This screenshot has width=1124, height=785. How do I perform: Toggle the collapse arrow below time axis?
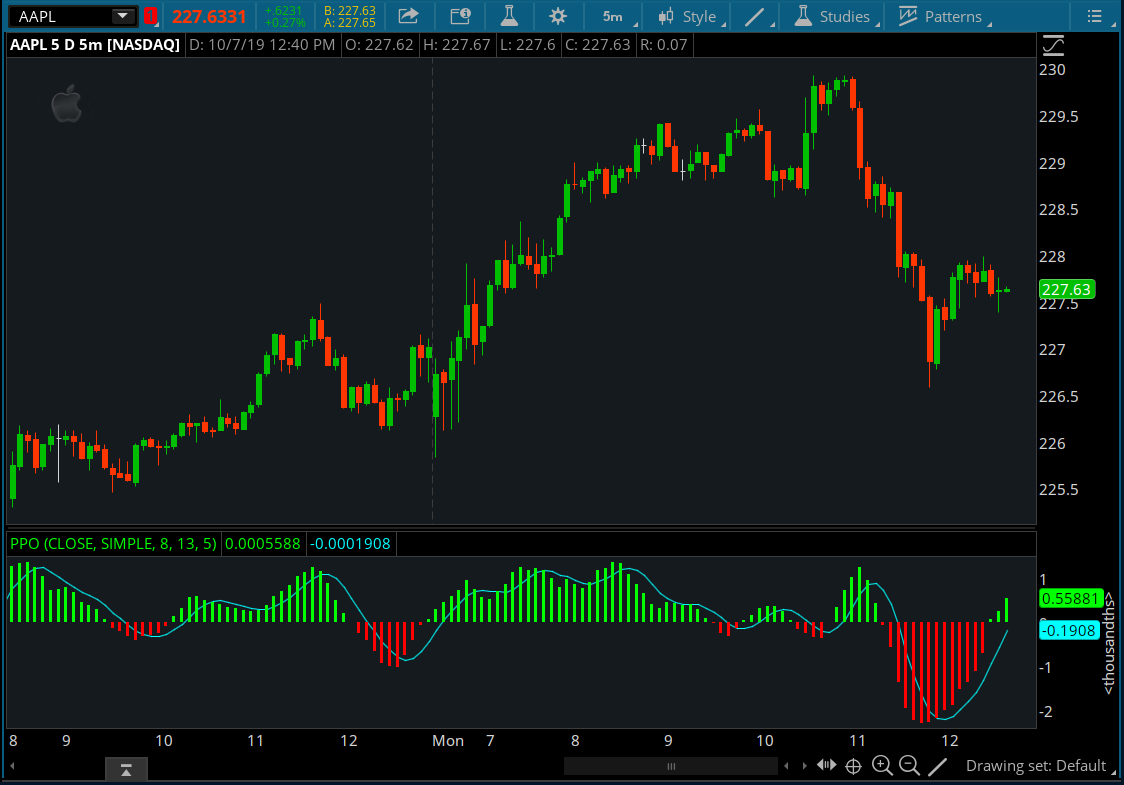[127, 768]
